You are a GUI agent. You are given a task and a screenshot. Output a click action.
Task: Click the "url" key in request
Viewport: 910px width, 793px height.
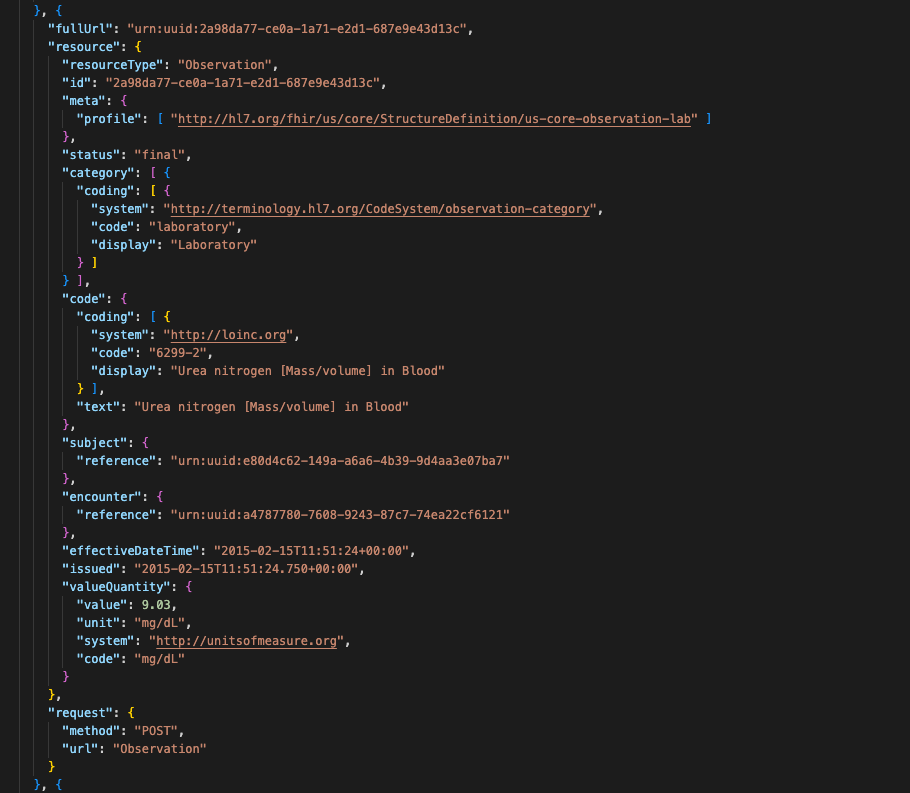[x=80, y=749]
